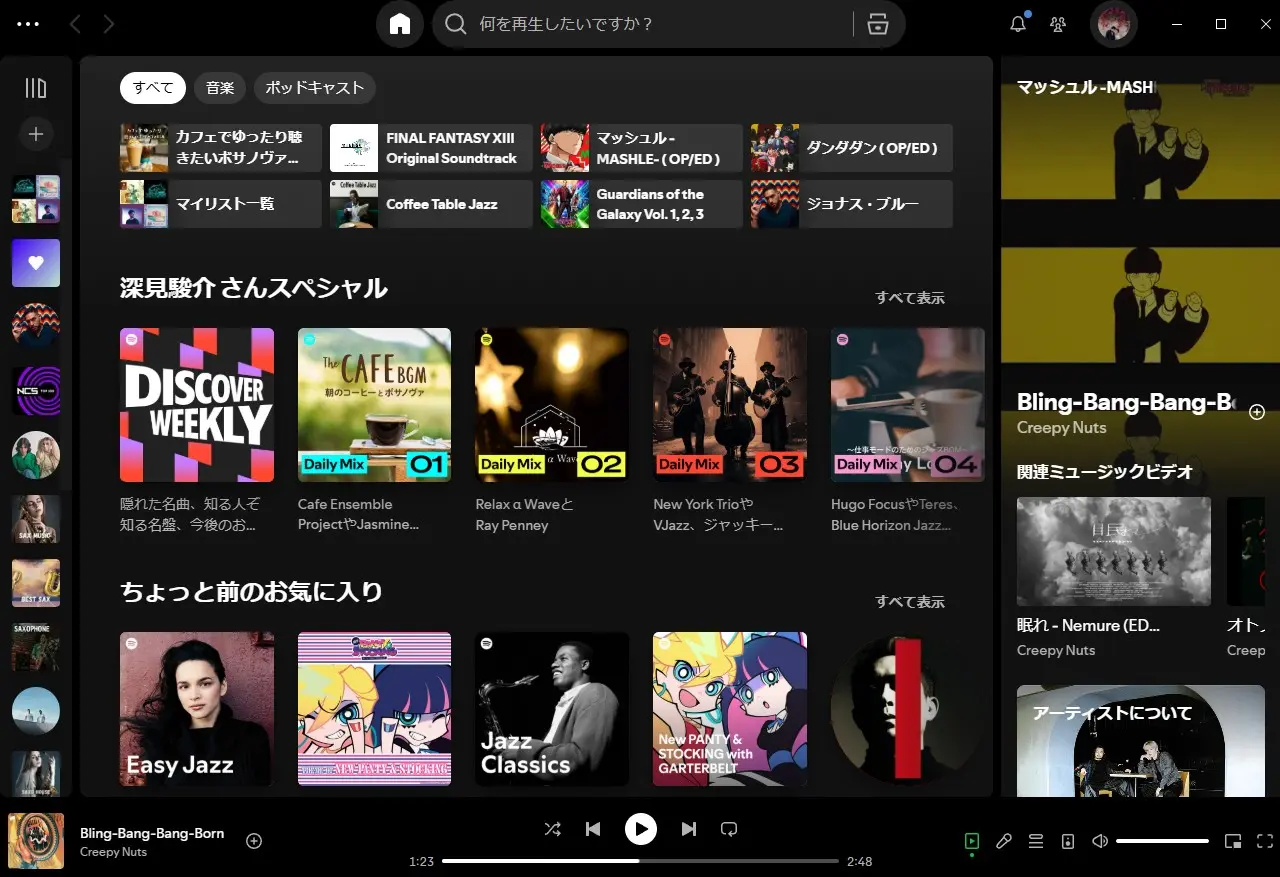The height and width of the screenshot is (877, 1280).
Task: Seek along the song progress bar
Action: [640, 860]
